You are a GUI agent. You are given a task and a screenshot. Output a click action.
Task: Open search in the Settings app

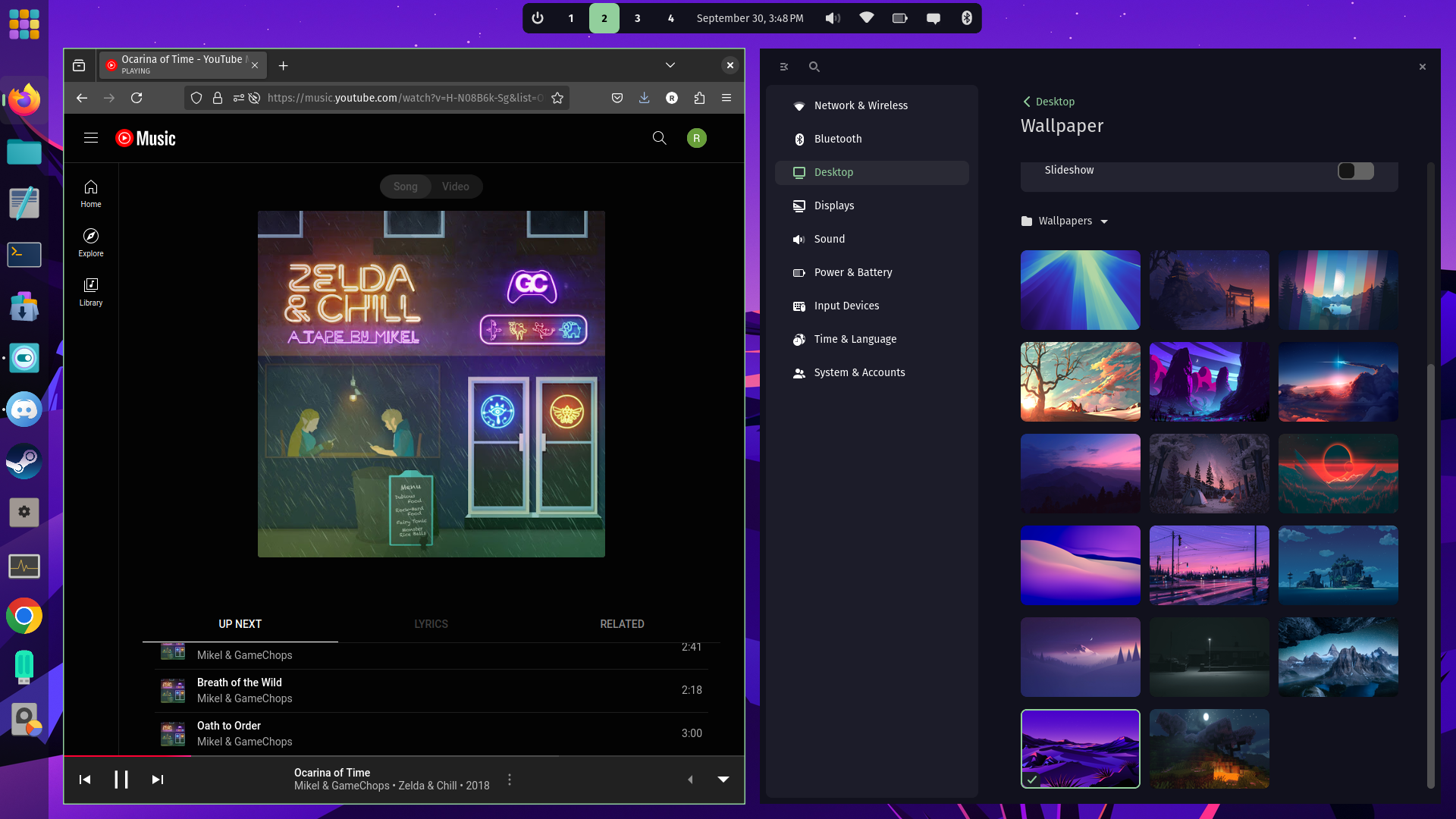[814, 67]
